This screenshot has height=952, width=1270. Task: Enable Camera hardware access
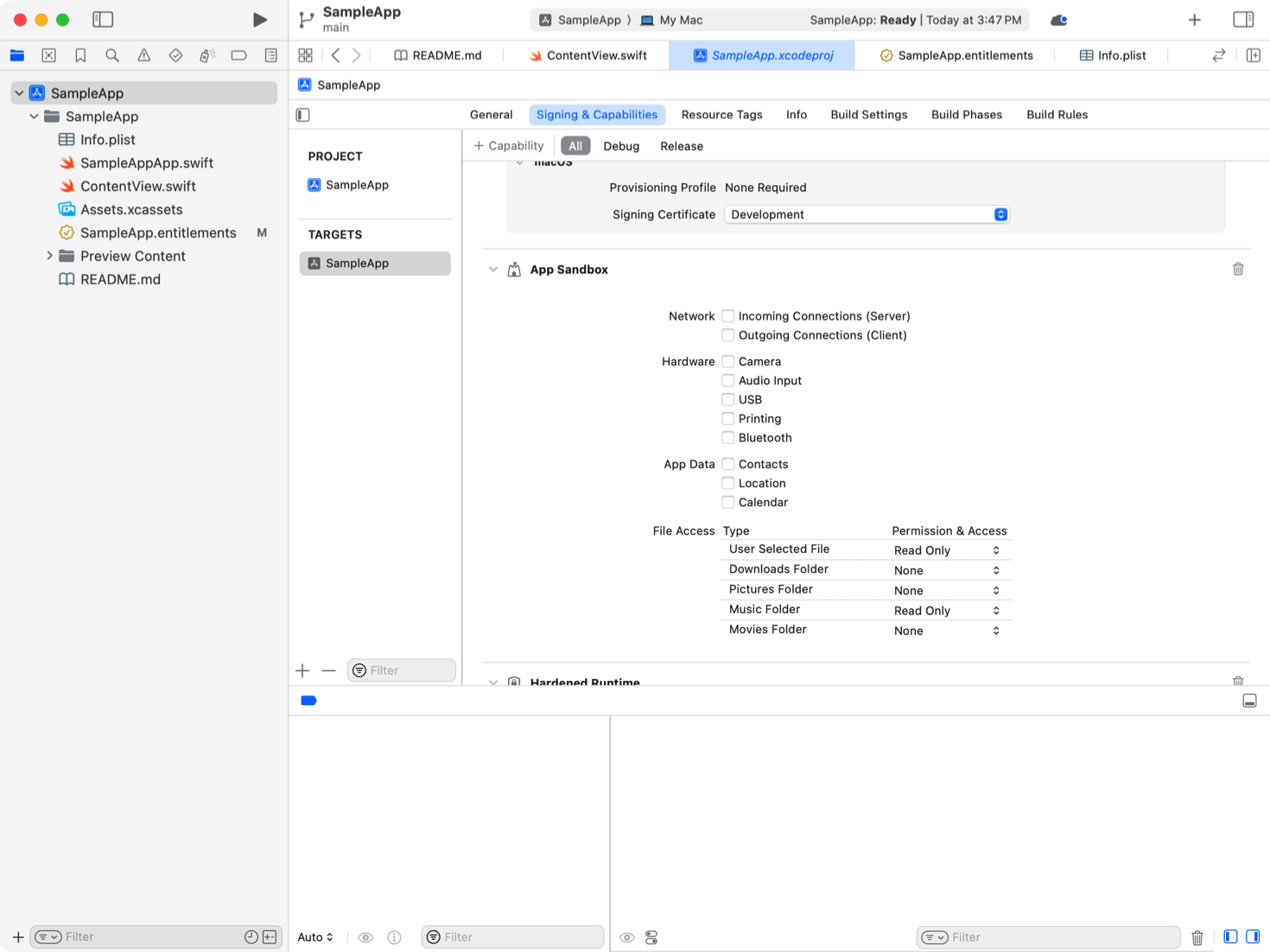pyautogui.click(x=728, y=361)
